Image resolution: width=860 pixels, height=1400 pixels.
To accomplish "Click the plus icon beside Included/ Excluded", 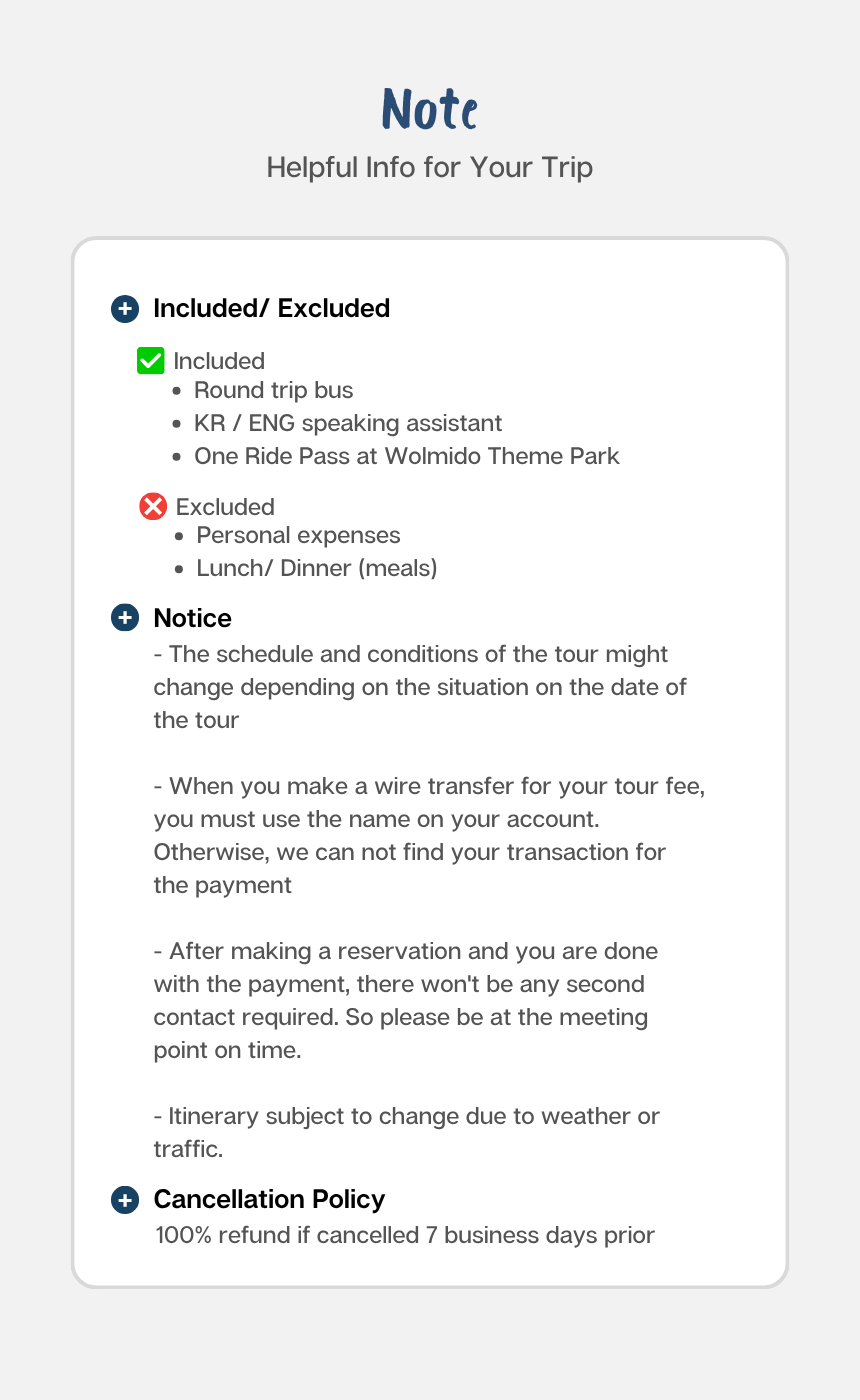I will point(124,309).
